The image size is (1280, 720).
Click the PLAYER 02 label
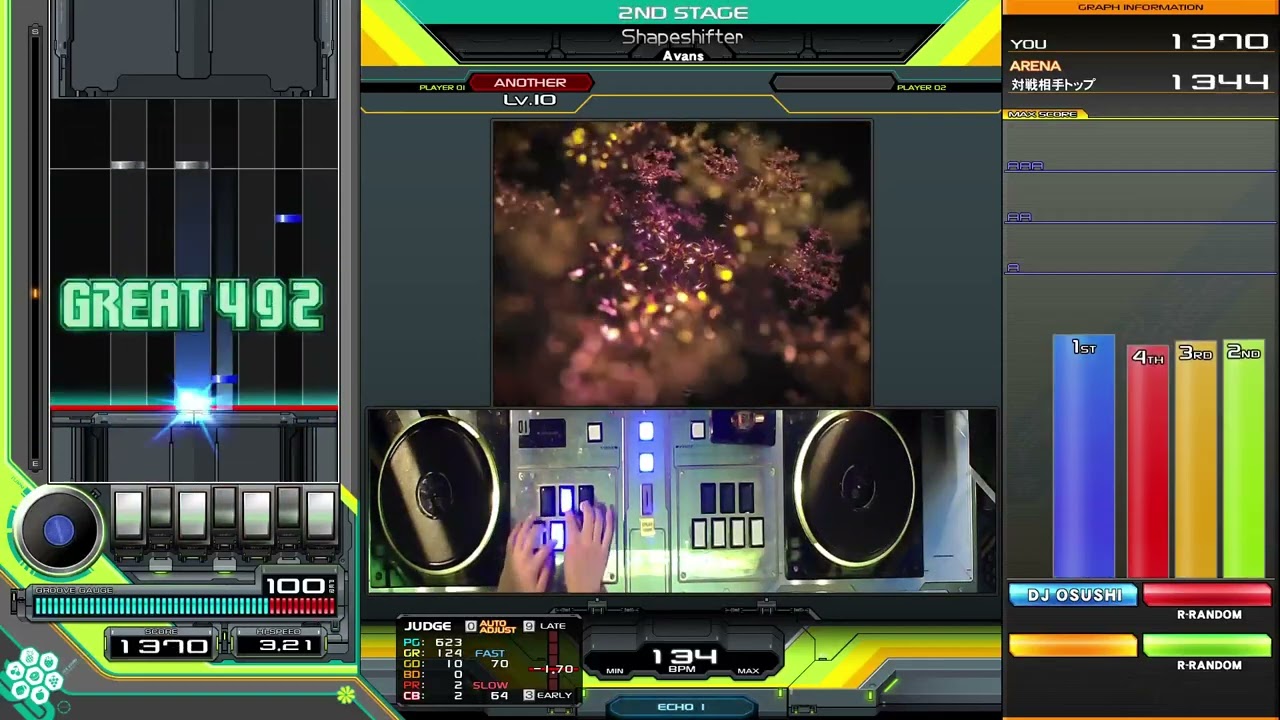921,88
